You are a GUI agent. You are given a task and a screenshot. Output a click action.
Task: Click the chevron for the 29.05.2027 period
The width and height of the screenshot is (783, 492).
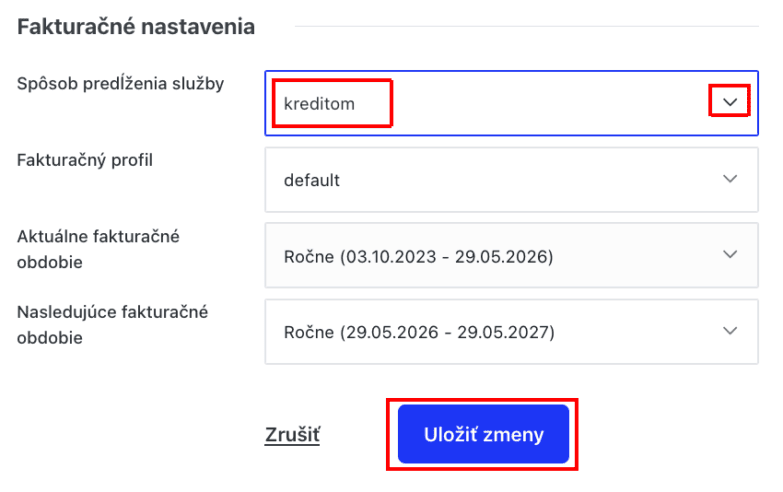pyautogui.click(x=729, y=330)
